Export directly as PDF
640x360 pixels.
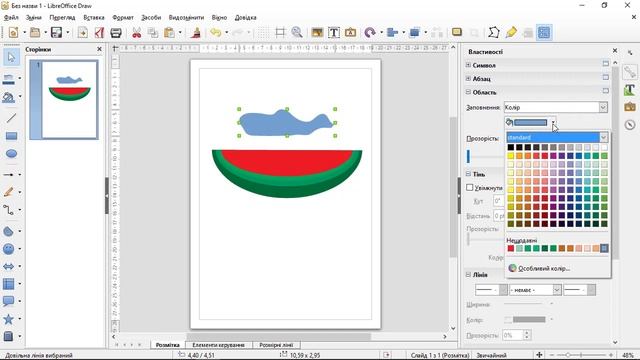tap(99, 33)
